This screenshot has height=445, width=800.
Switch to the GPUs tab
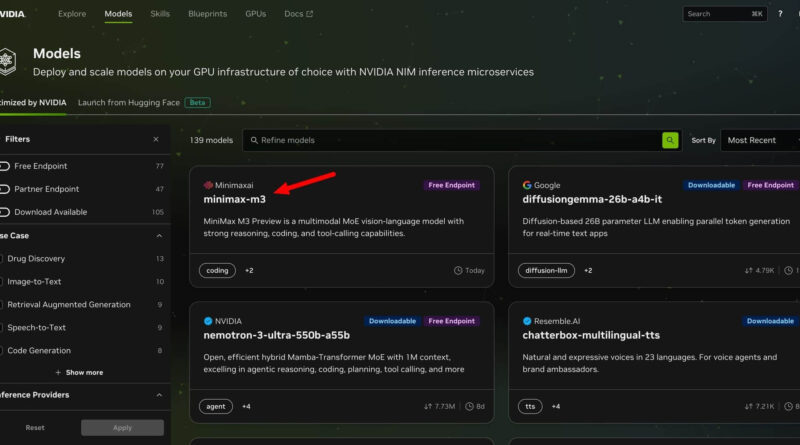pyautogui.click(x=255, y=14)
